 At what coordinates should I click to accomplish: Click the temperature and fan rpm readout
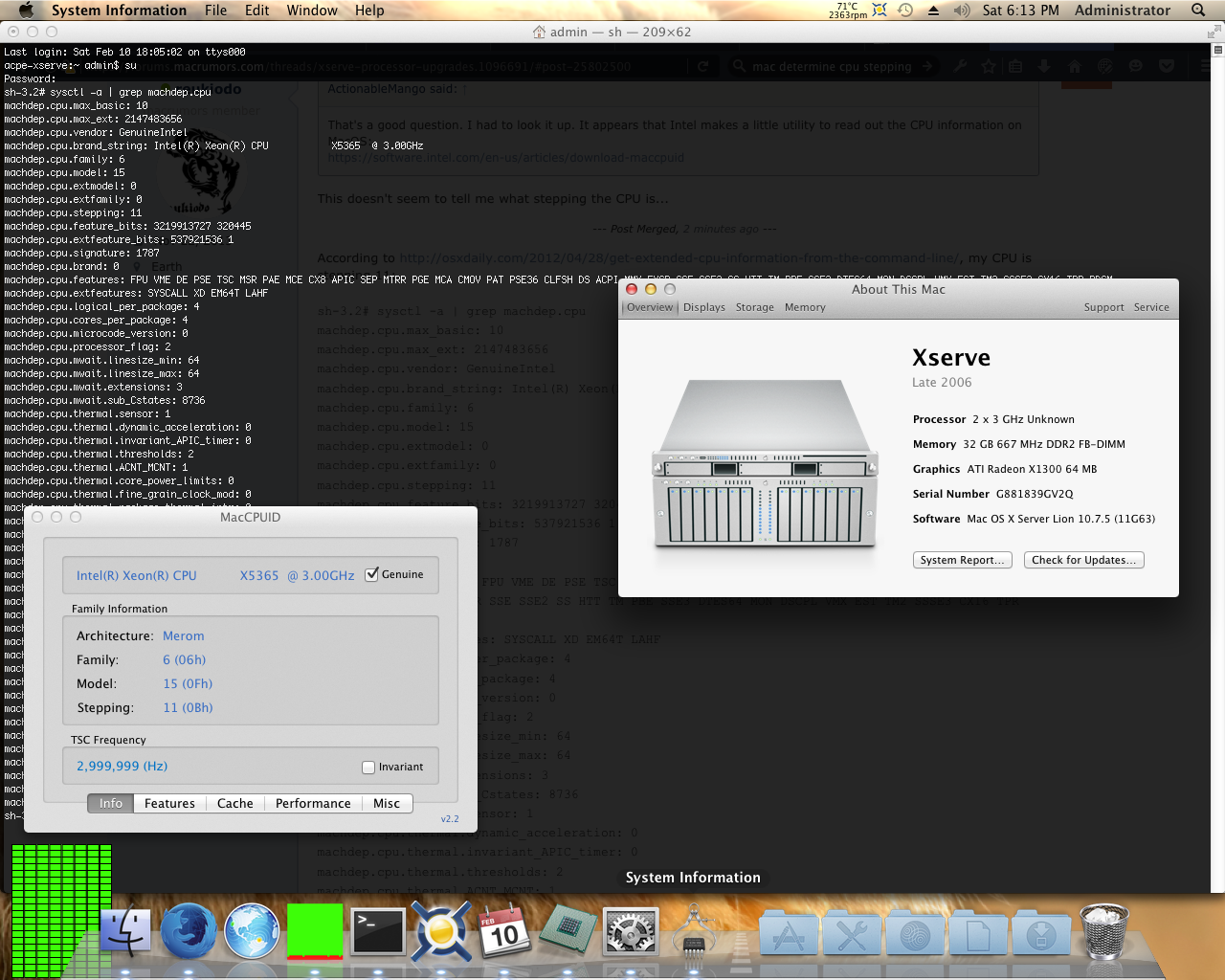click(x=848, y=11)
